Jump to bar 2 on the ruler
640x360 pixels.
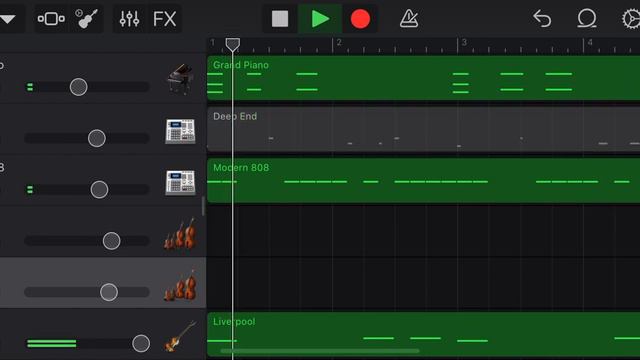[x=339, y=43]
